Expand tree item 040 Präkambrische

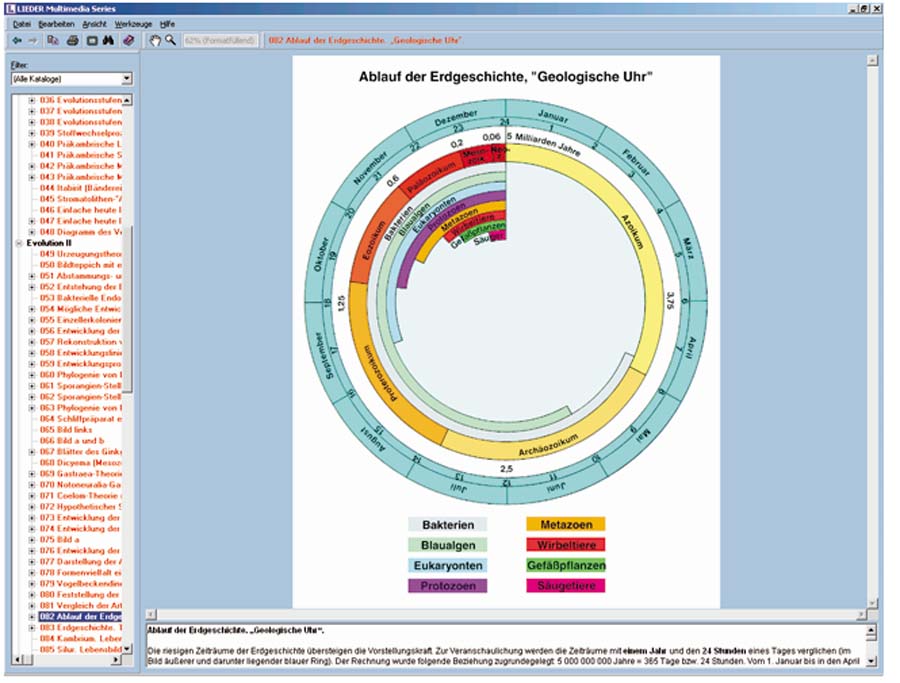pos(32,144)
